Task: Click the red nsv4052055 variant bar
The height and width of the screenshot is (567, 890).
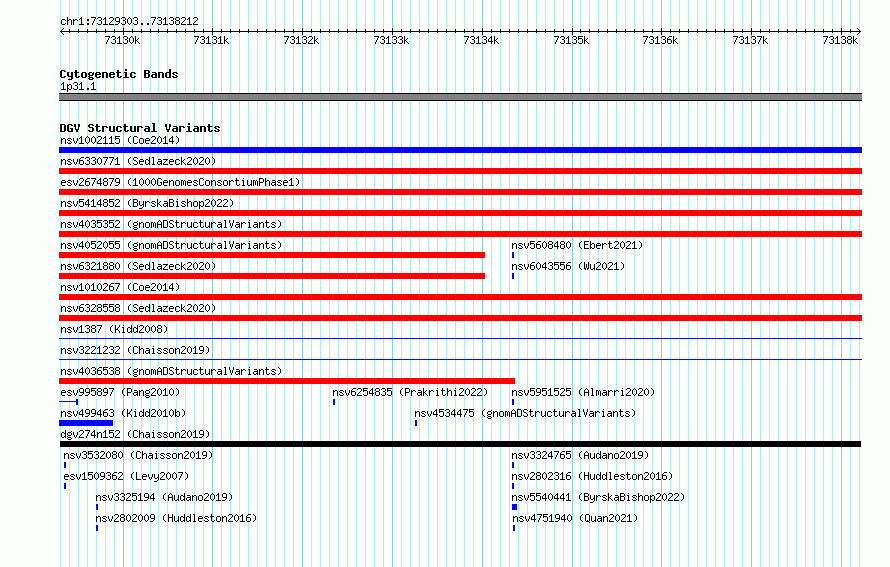Action: point(272,255)
